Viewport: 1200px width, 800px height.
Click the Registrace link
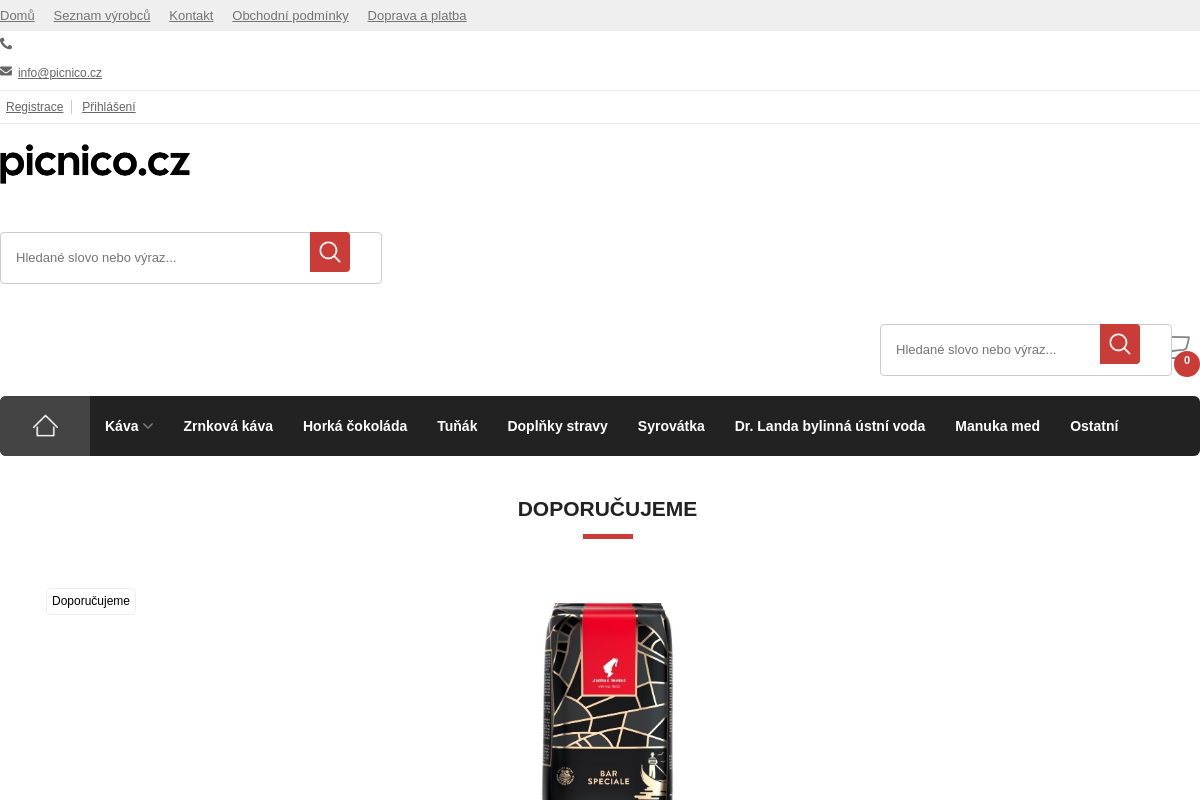34,107
